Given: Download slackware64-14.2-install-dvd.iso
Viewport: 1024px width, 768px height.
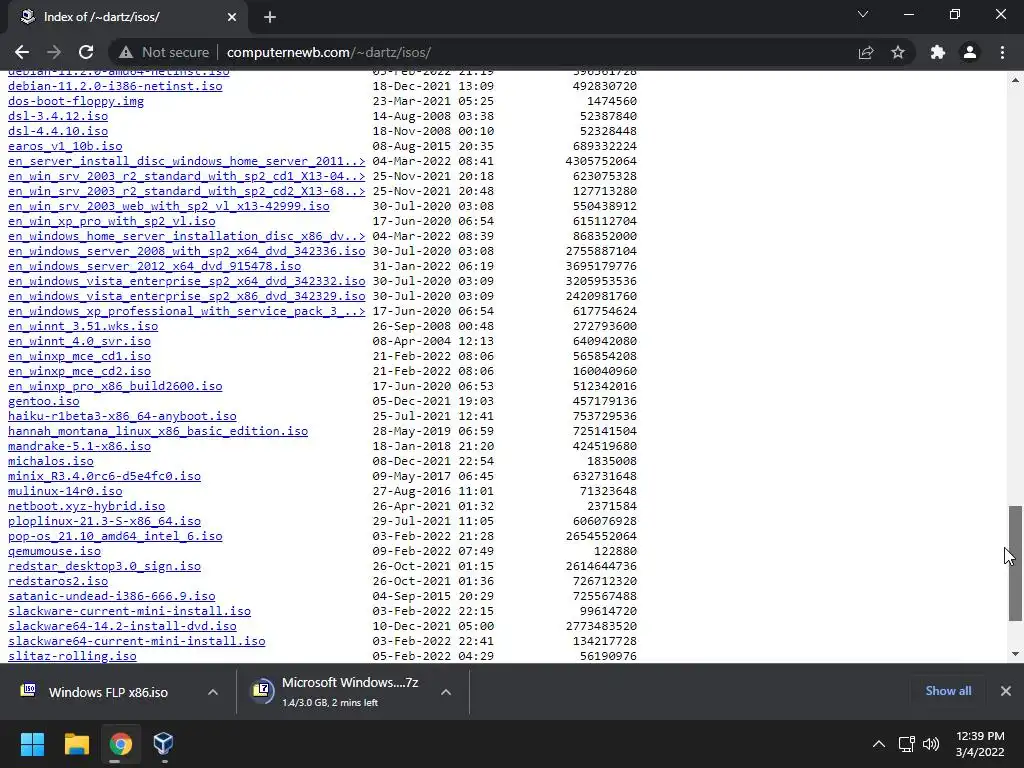Looking at the screenshot, I should (x=122, y=627).
